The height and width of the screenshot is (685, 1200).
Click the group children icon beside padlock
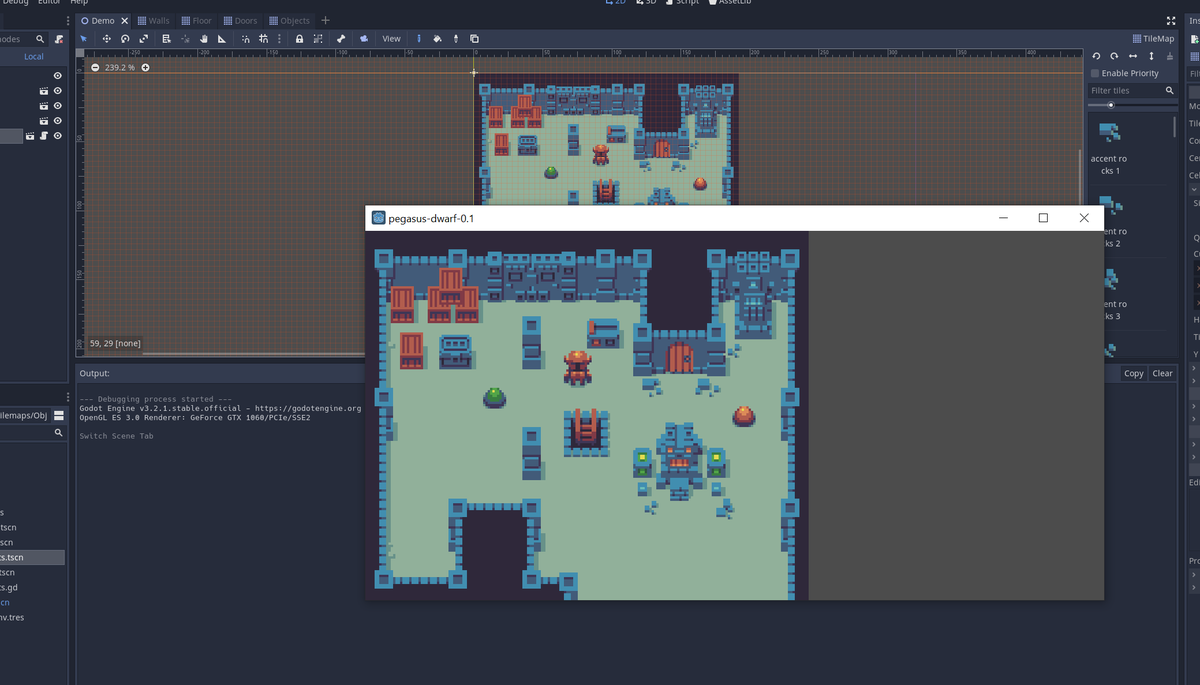coord(318,39)
